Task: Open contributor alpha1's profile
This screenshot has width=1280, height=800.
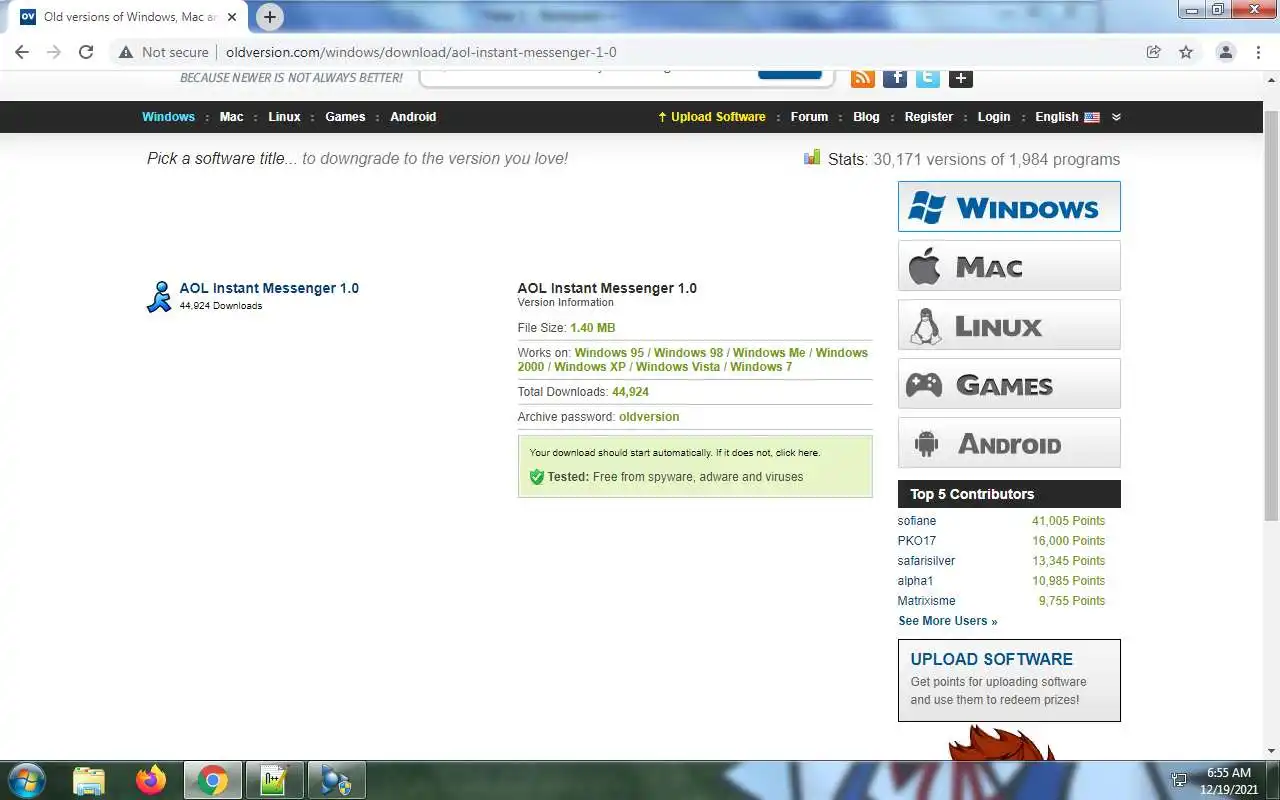Action: (x=915, y=581)
